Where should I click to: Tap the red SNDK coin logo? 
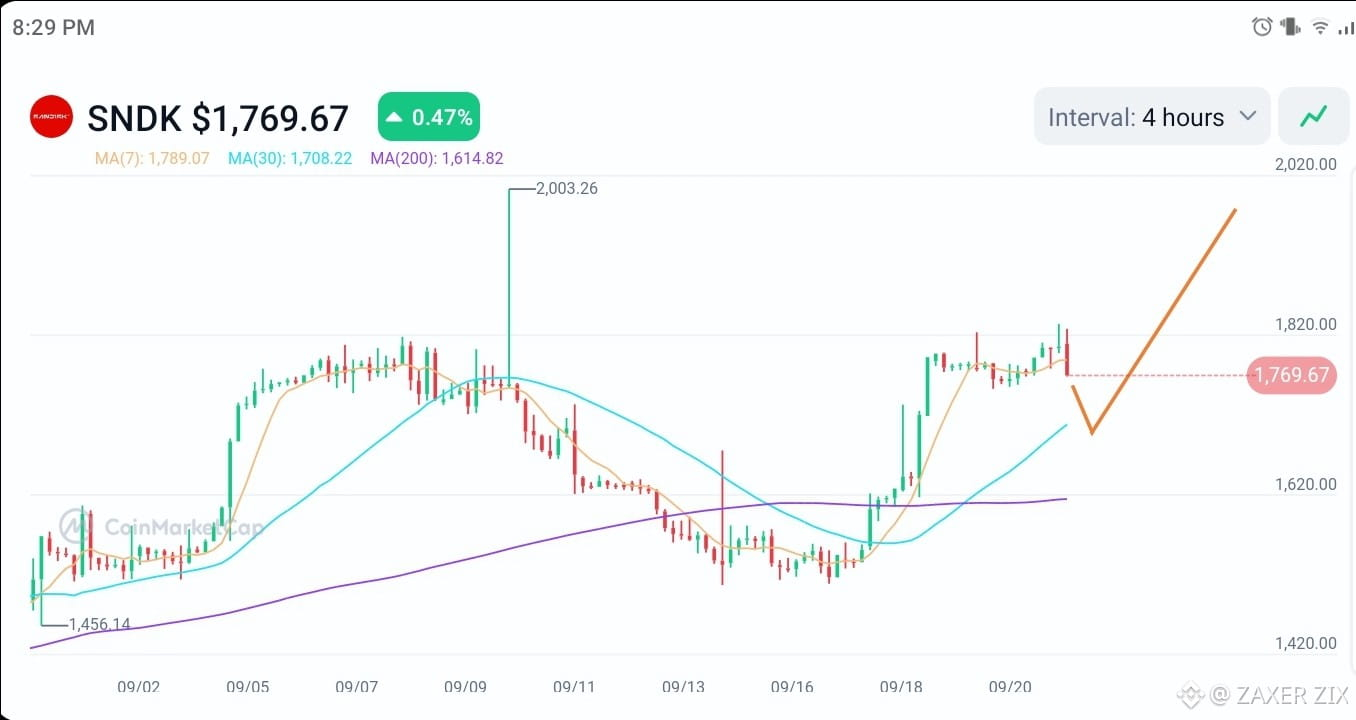point(51,118)
